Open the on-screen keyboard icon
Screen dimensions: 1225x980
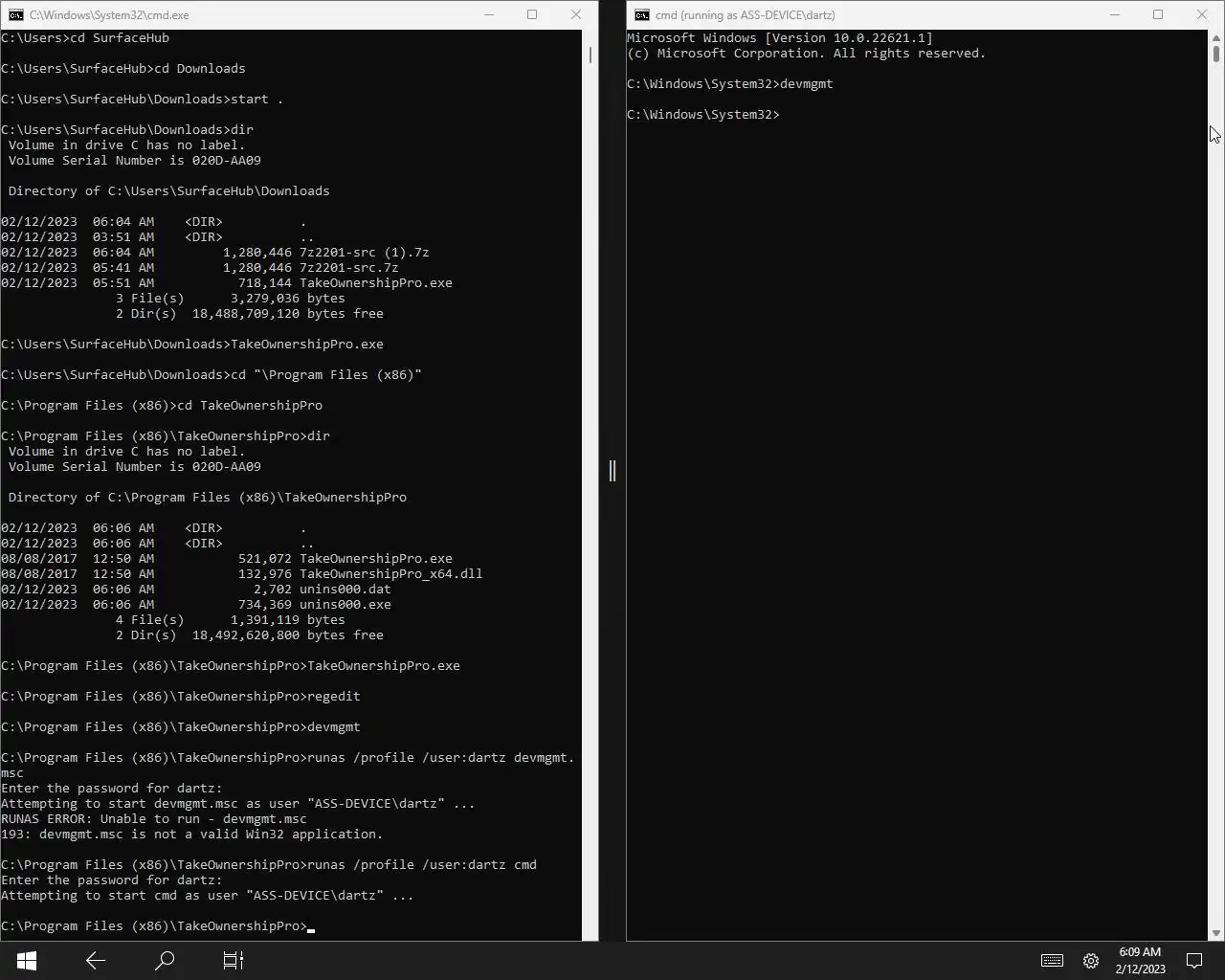pos(1052,960)
